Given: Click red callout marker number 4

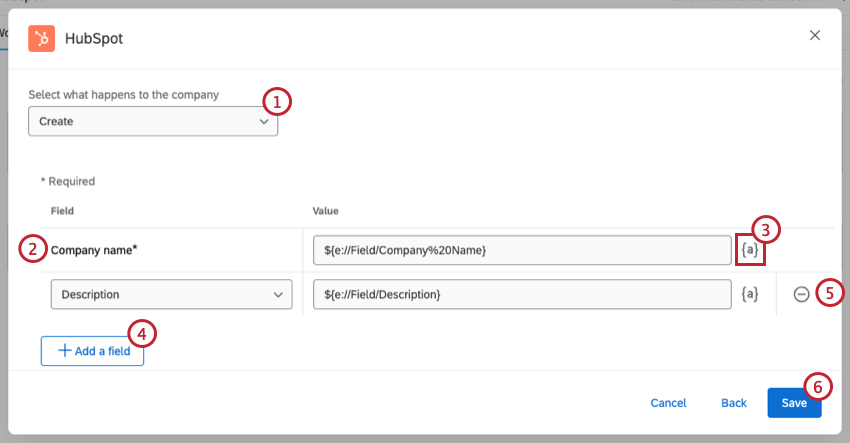Looking at the screenshot, I should pos(143,334).
